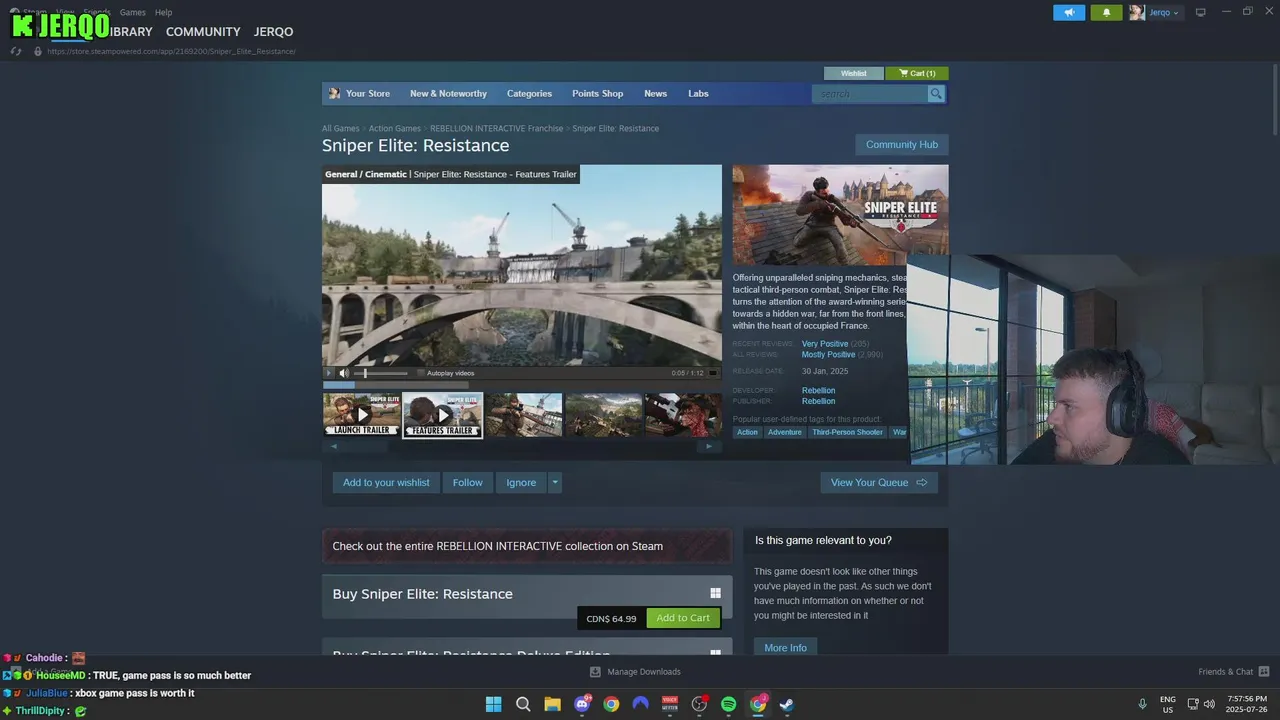
Task: Open Friends & Chat icon
Action: pyautogui.click(x=1264, y=672)
